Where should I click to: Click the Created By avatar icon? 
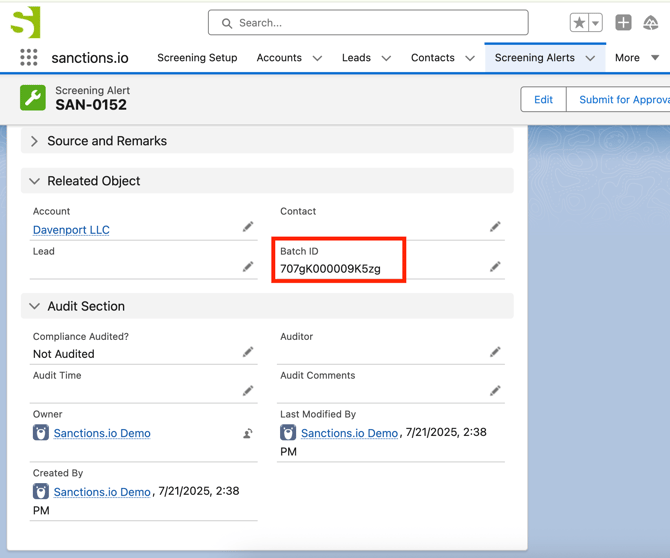(41, 491)
